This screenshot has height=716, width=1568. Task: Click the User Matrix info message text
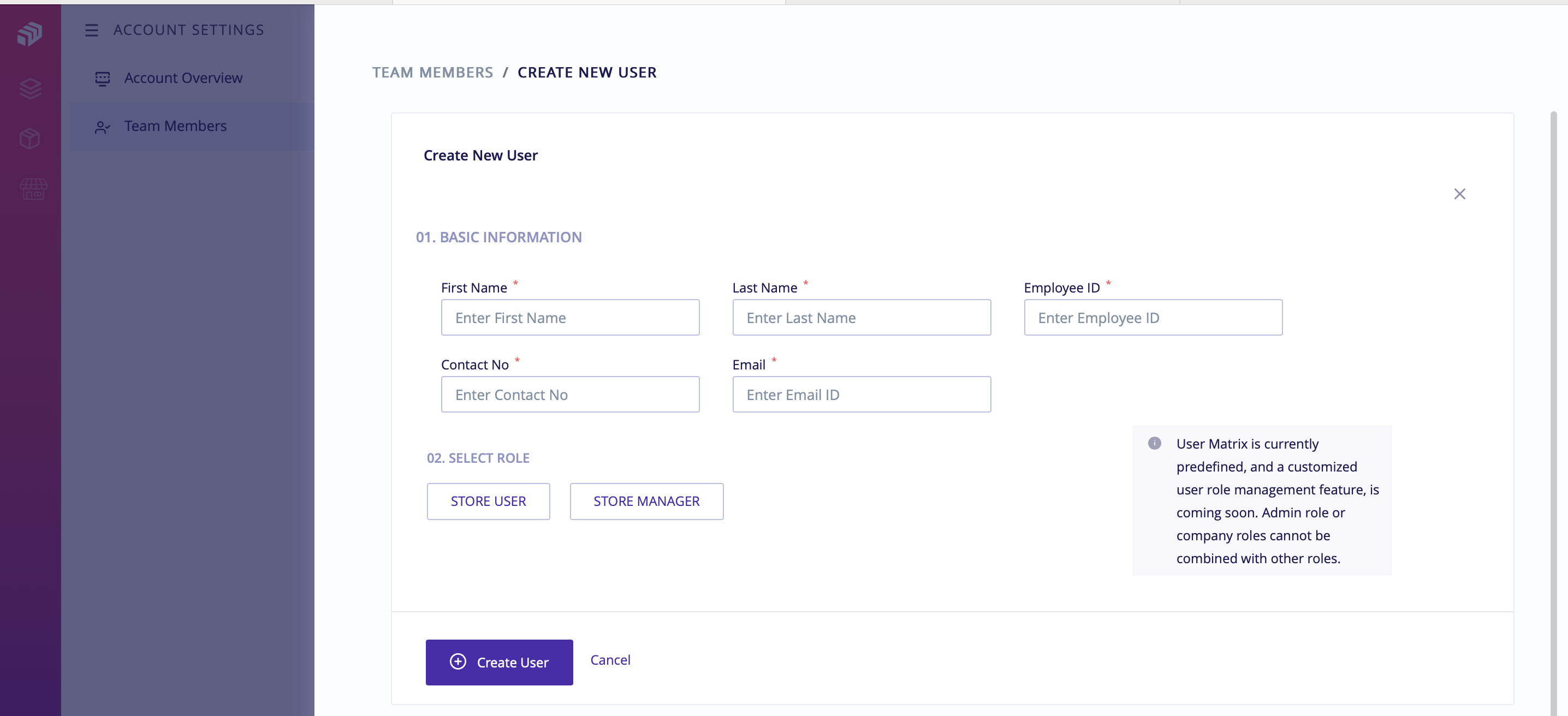click(x=1277, y=500)
